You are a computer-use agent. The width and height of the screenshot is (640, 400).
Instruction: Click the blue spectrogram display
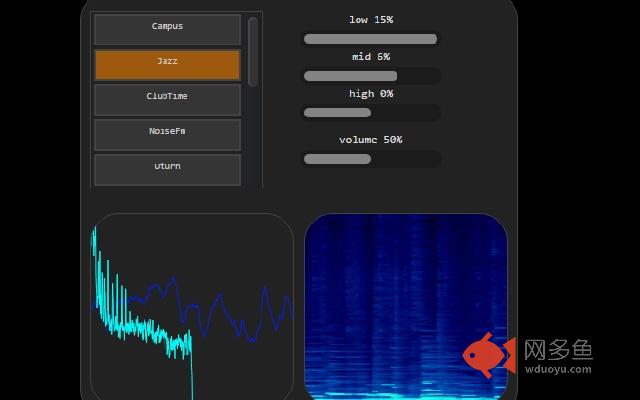coord(406,307)
